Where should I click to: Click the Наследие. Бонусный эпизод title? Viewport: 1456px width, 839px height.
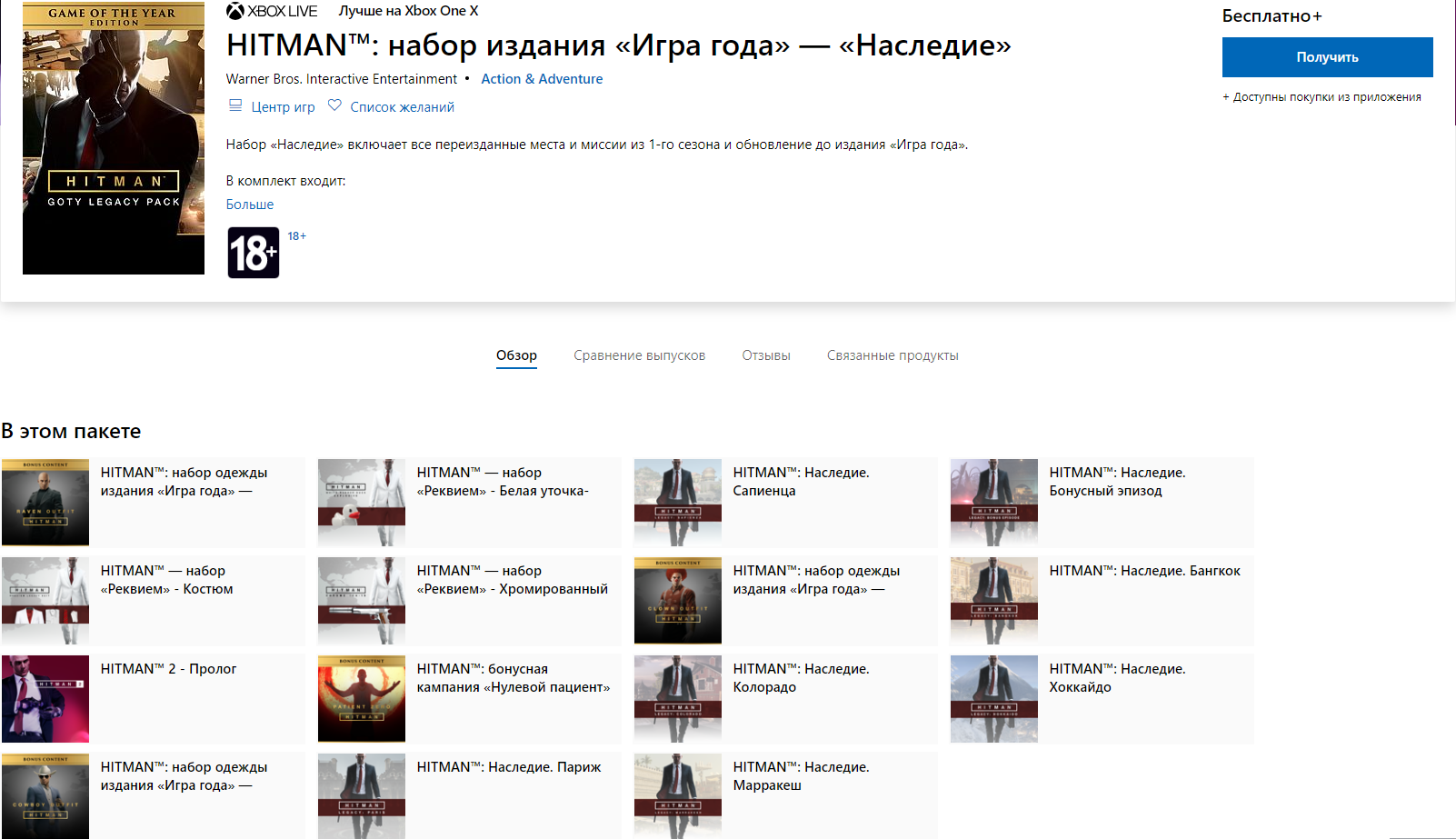[x=1117, y=482]
